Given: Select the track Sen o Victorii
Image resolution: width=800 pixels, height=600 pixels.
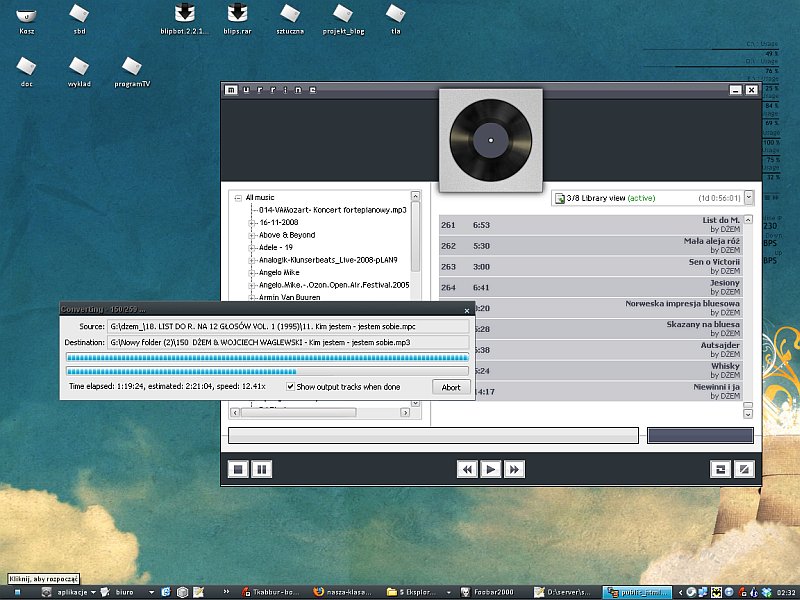Looking at the screenshot, I should point(590,266).
